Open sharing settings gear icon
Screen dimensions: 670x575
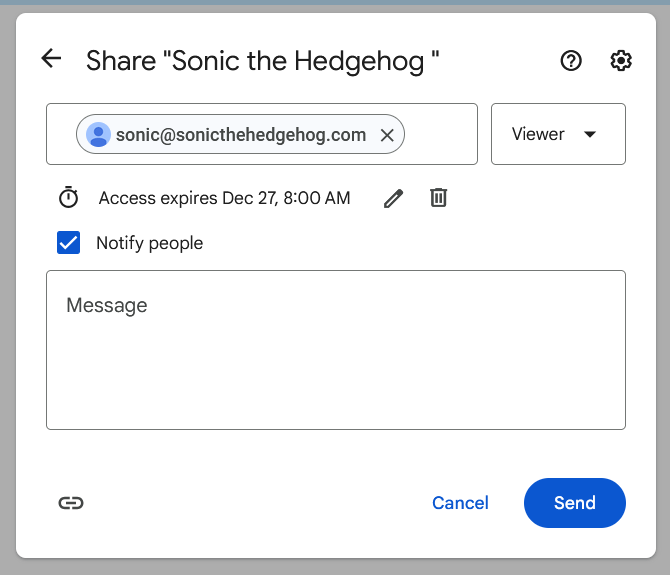click(620, 61)
